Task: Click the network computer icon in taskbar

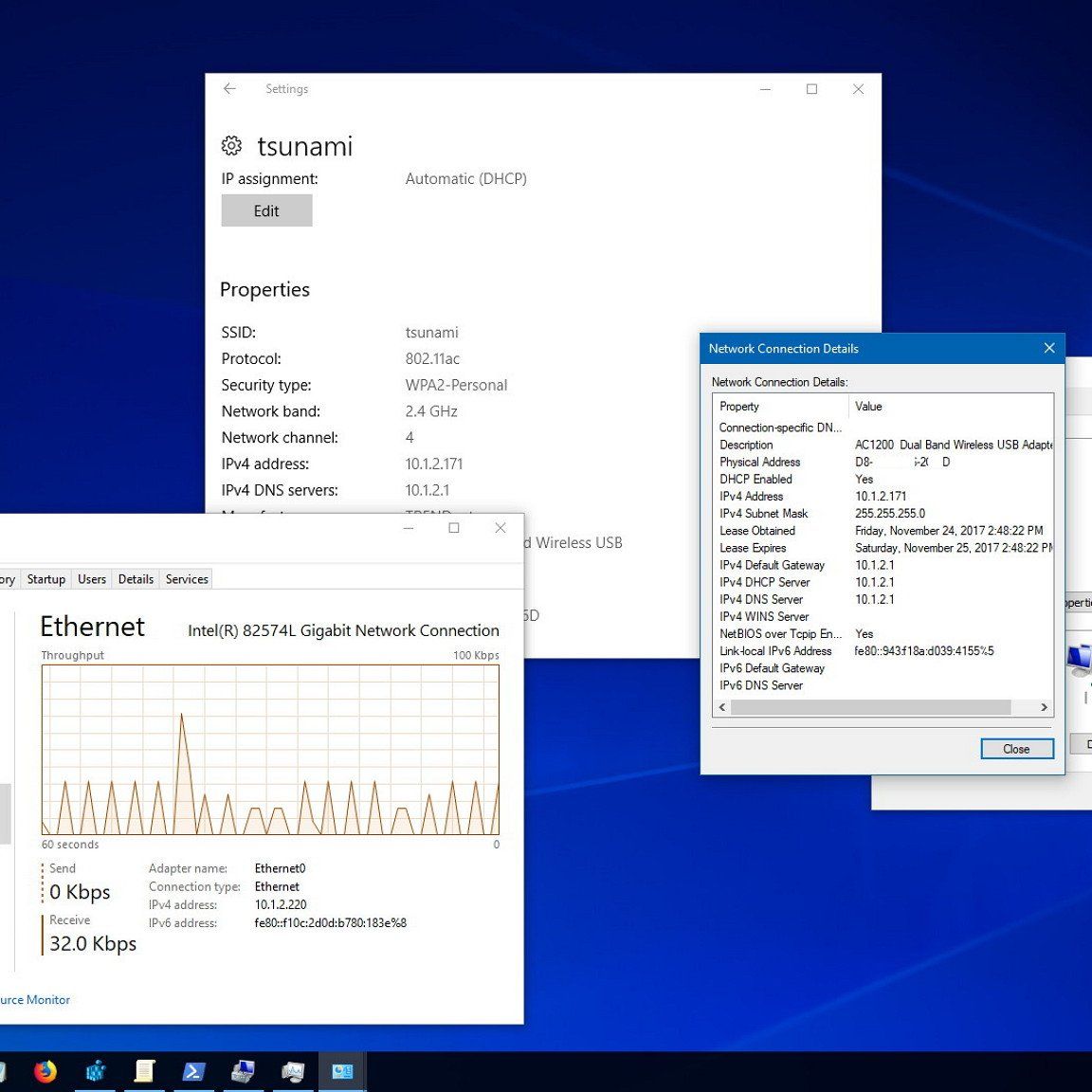Action: click(243, 1071)
